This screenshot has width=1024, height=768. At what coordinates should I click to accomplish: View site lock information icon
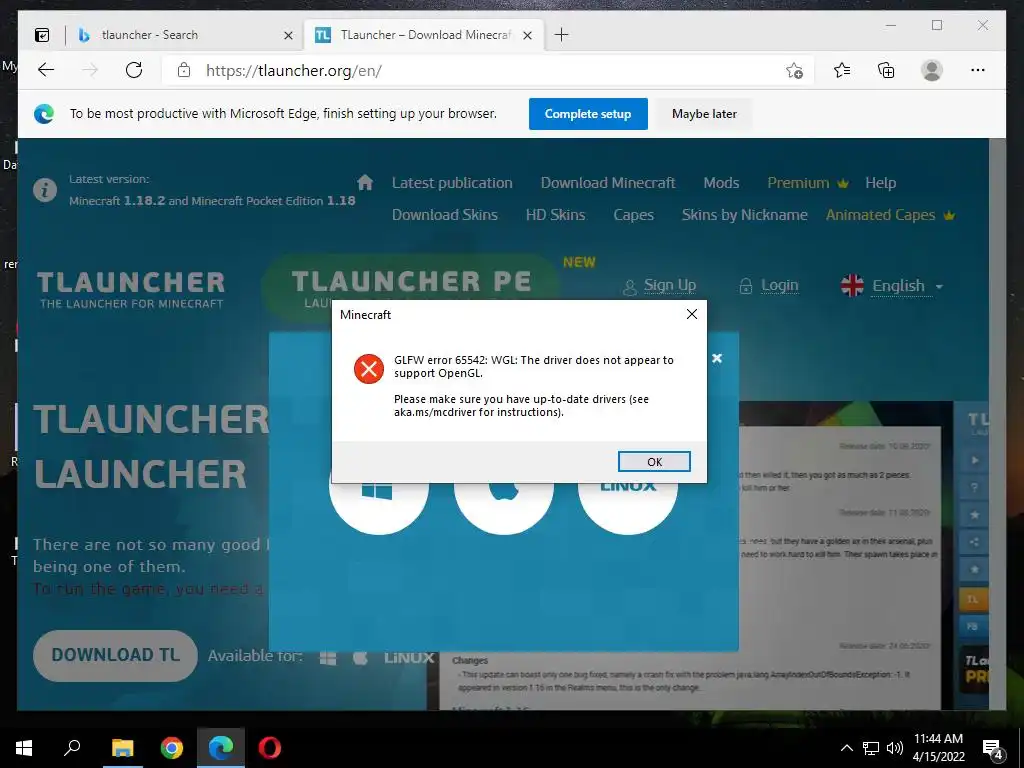[184, 70]
